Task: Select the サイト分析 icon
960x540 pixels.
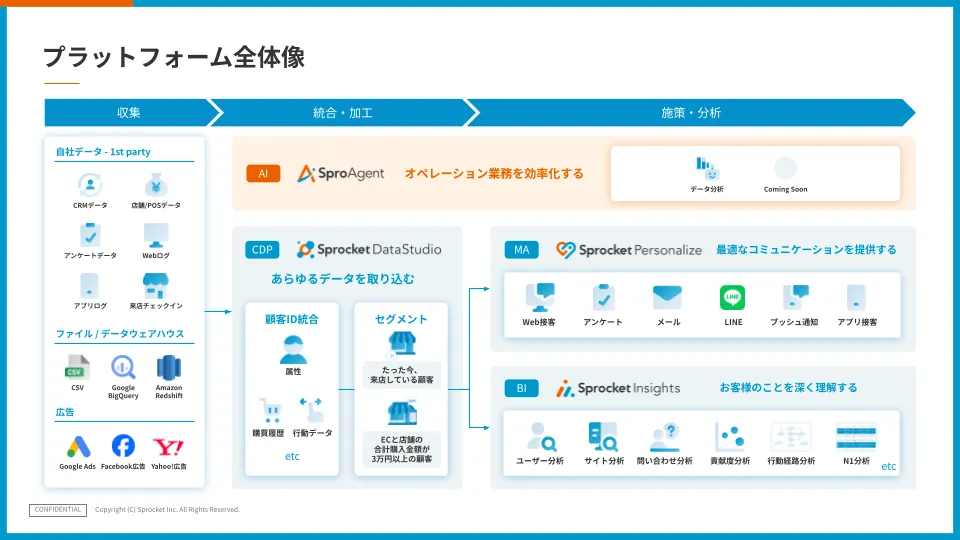Action: [x=603, y=437]
